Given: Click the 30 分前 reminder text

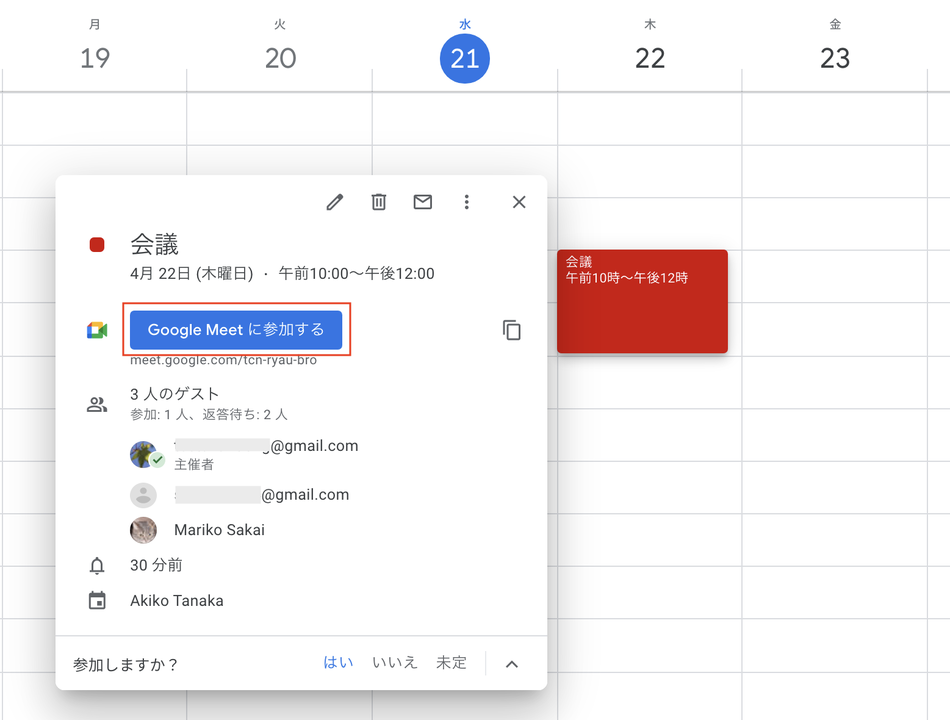Looking at the screenshot, I should (156, 565).
